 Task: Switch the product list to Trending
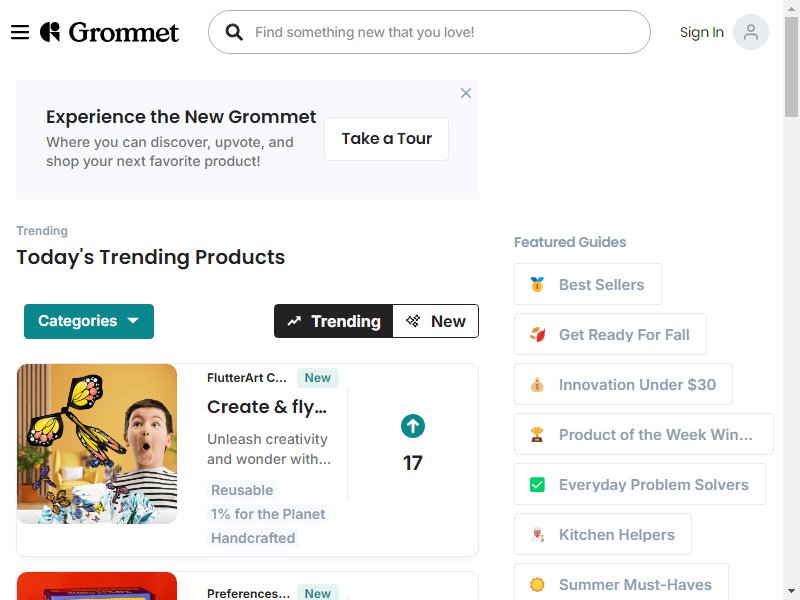tap(334, 321)
